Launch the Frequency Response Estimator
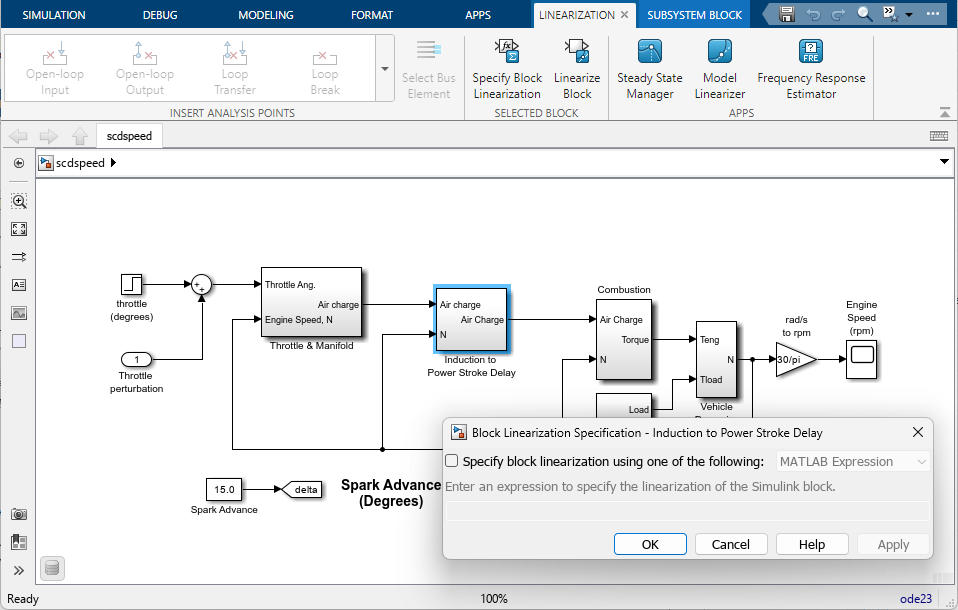Image resolution: width=958 pixels, height=610 pixels. [811, 68]
